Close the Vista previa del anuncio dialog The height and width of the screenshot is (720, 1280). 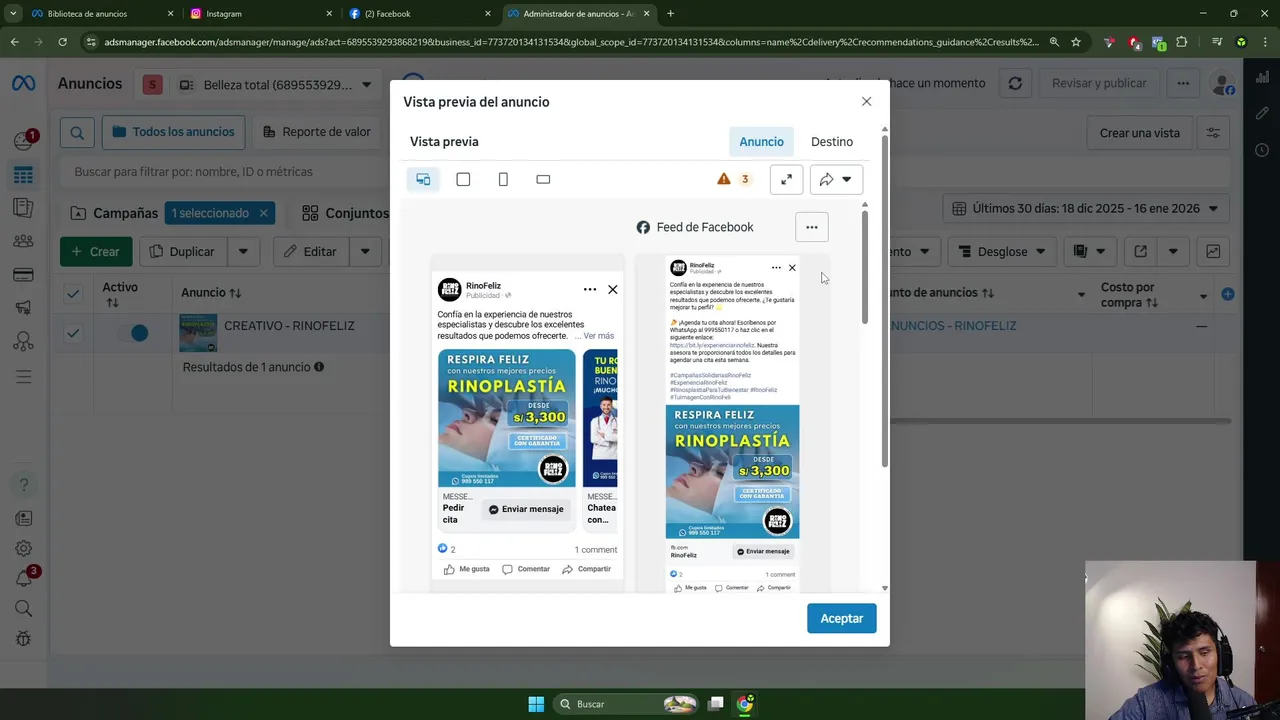(867, 101)
